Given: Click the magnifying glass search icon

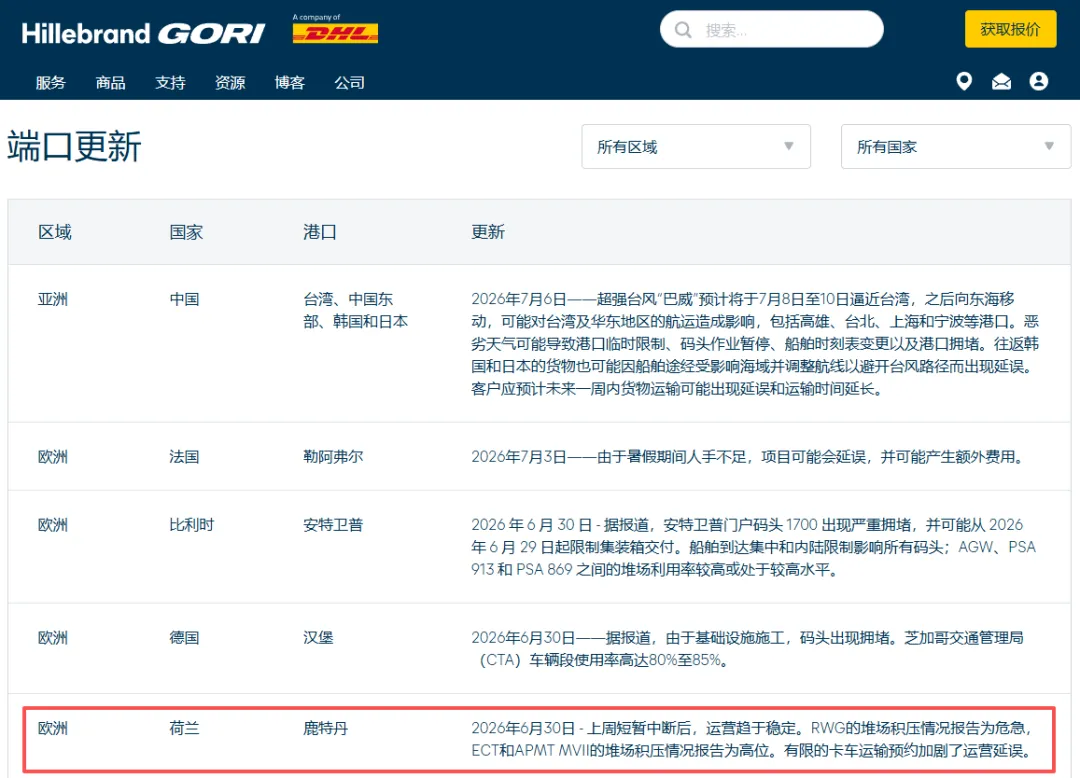Looking at the screenshot, I should click(x=683, y=30).
